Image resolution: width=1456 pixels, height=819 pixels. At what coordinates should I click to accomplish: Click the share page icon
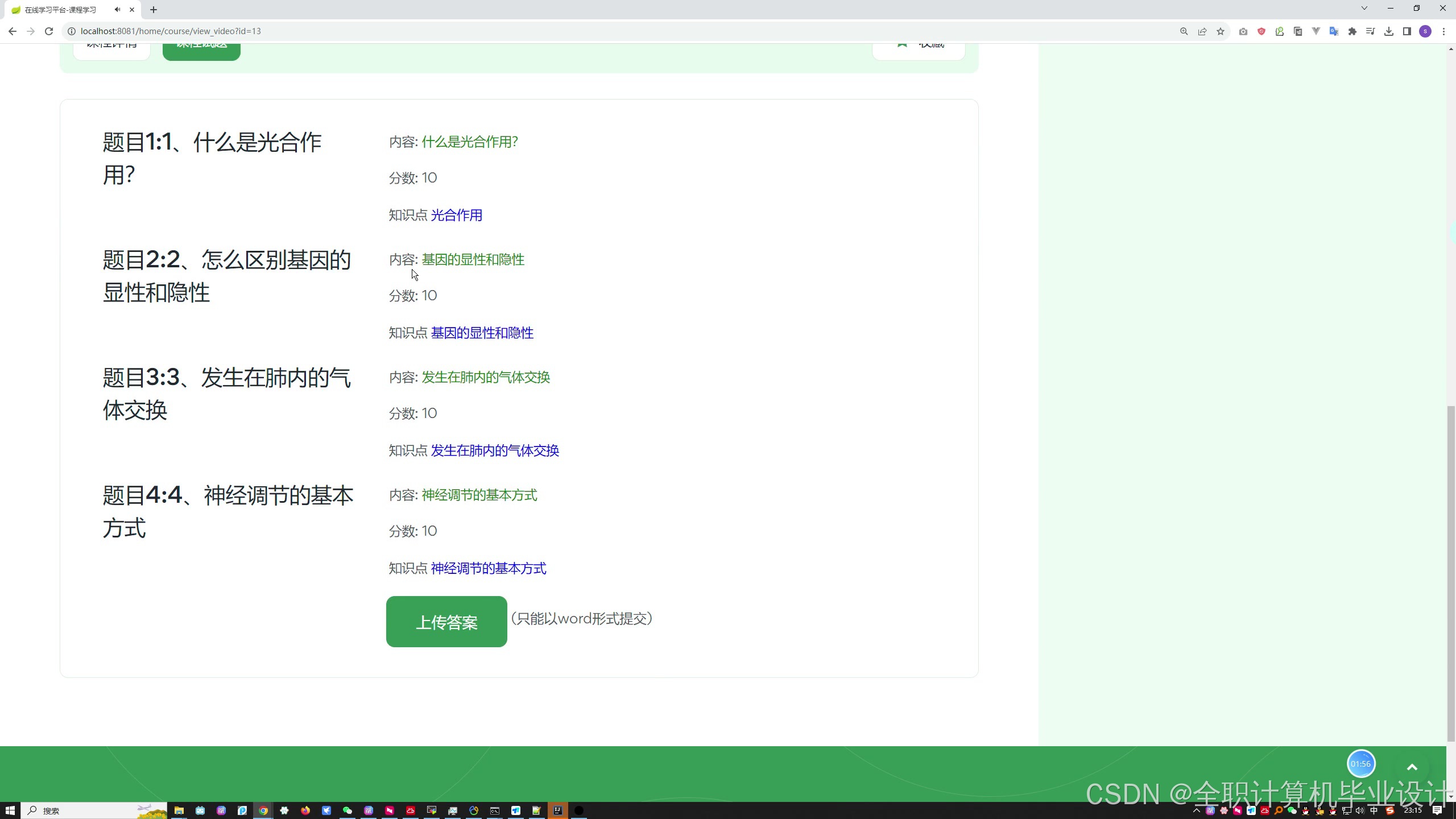coord(1202,31)
